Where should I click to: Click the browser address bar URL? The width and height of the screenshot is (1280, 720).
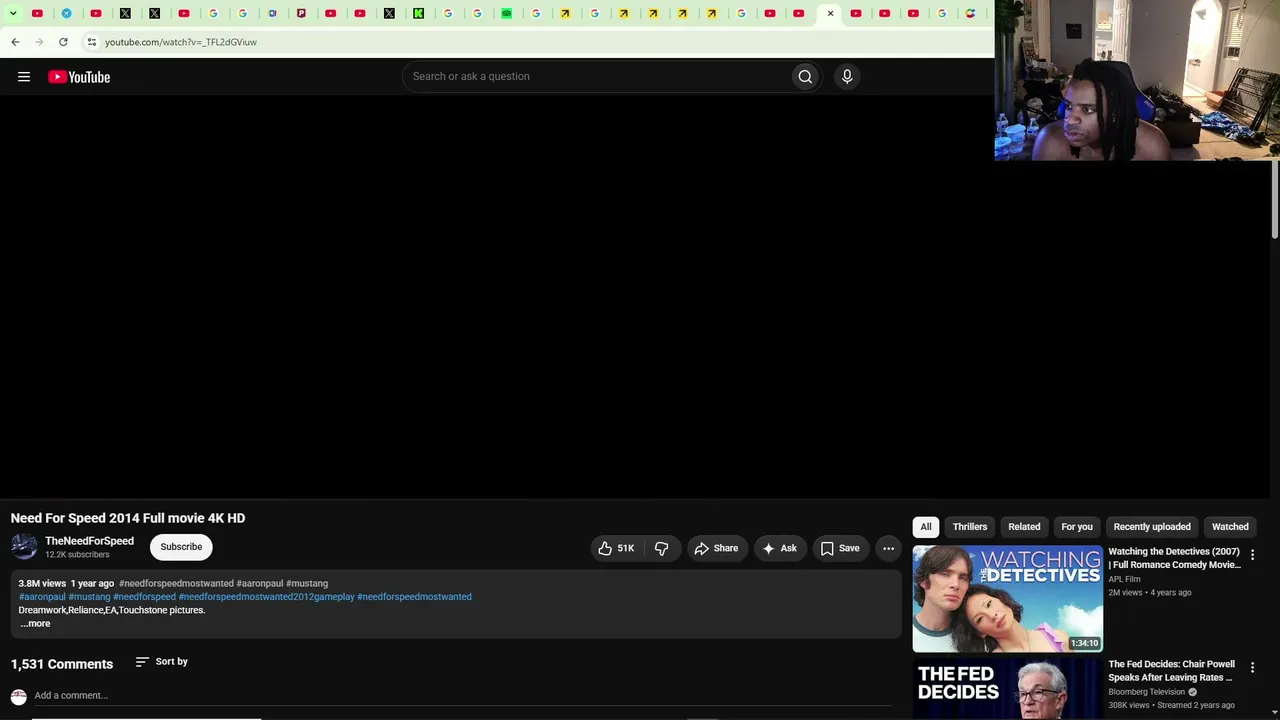point(181,42)
